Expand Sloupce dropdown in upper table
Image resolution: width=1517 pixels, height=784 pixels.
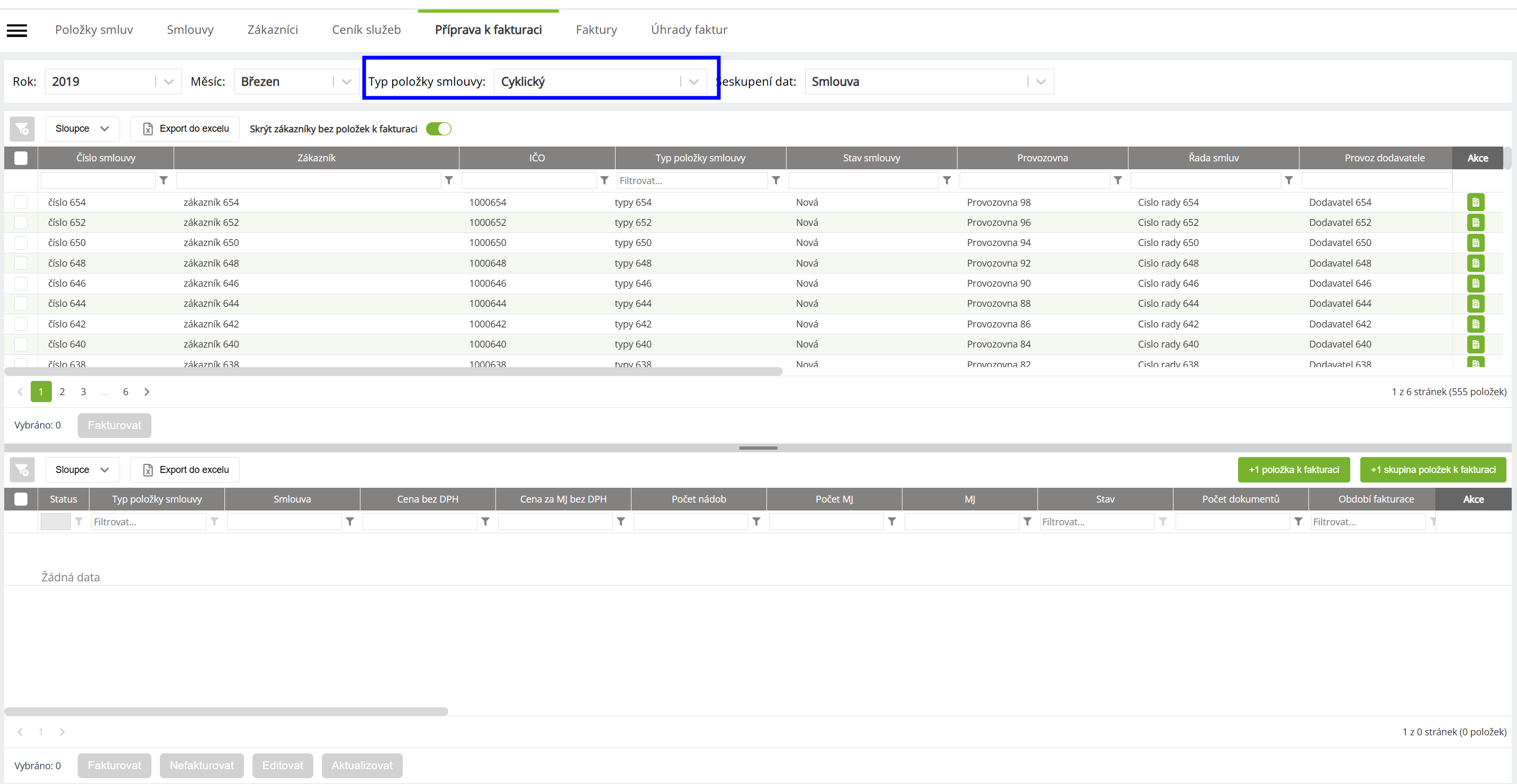click(x=82, y=129)
